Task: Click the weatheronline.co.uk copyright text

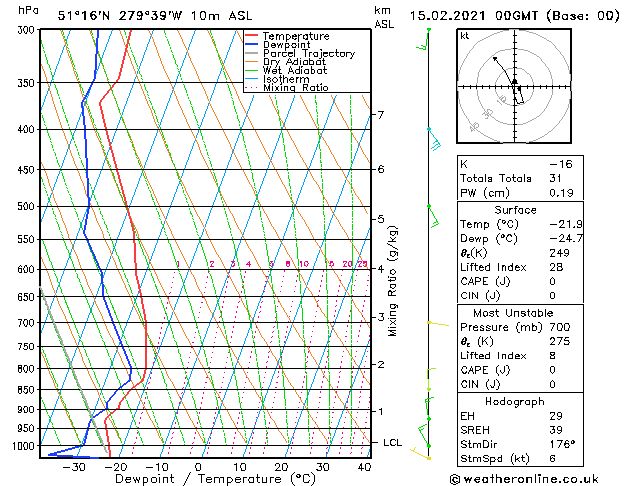Action: coord(524,479)
